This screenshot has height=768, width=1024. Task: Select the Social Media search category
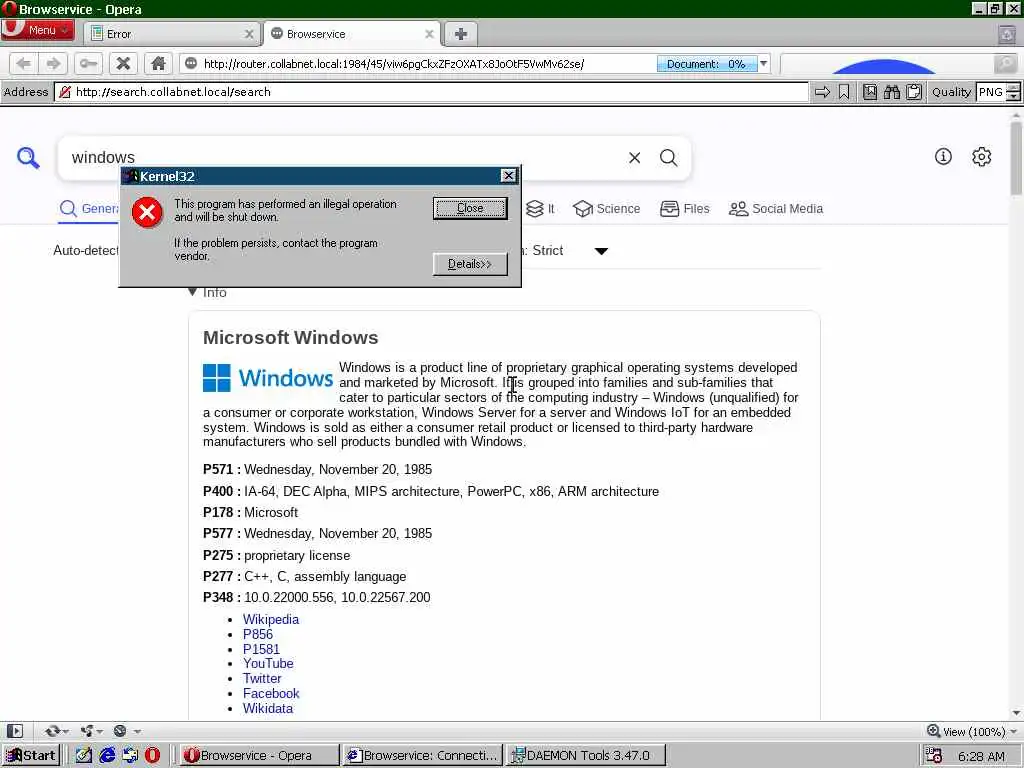point(776,209)
